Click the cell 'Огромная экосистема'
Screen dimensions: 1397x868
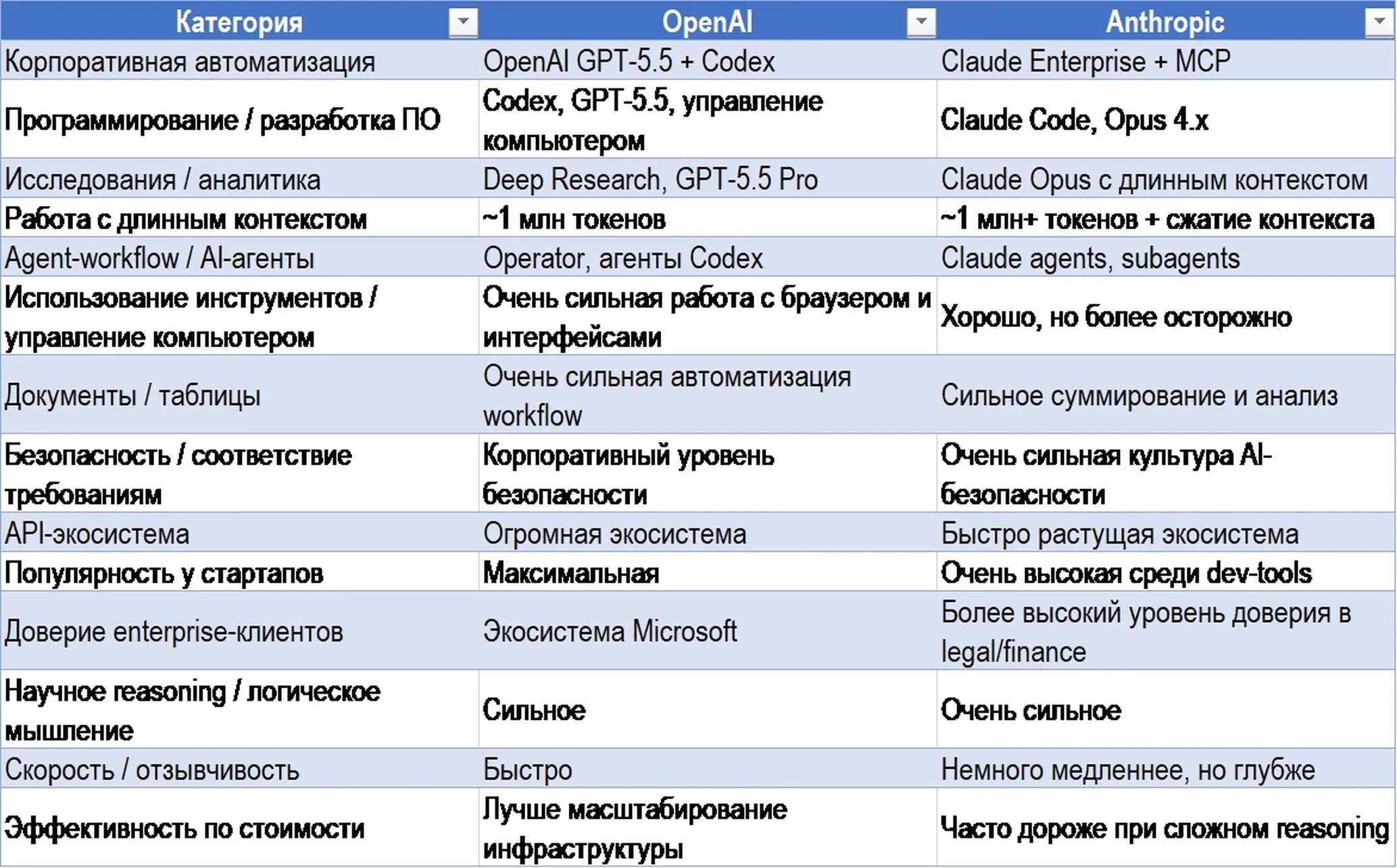click(x=708, y=533)
